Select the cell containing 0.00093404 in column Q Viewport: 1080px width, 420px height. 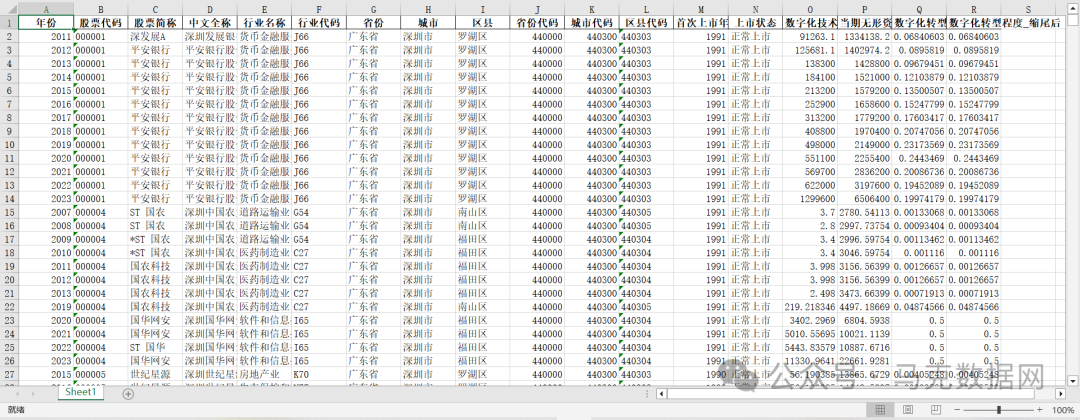click(919, 226)
